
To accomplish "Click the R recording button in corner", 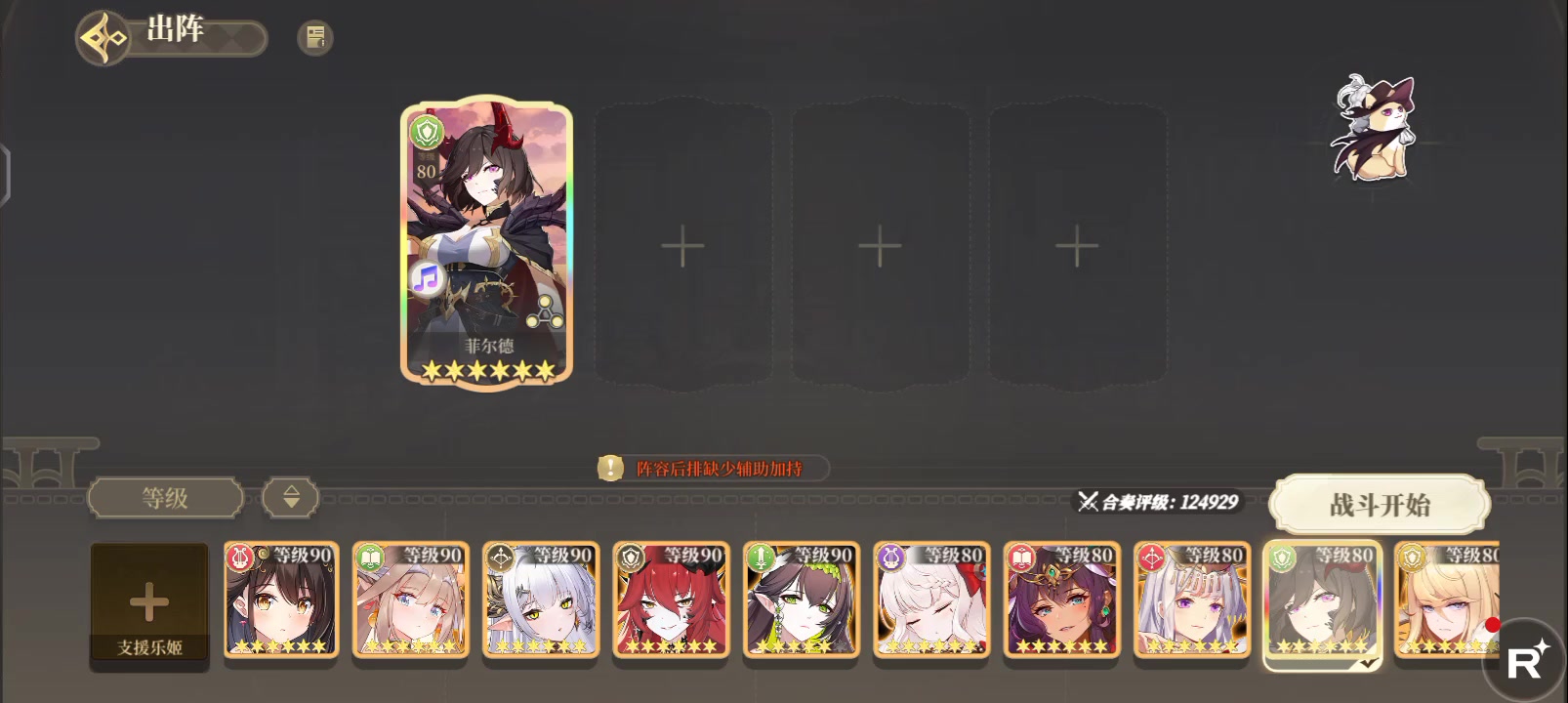I will pyautogui.click(x=1526, y=661).
